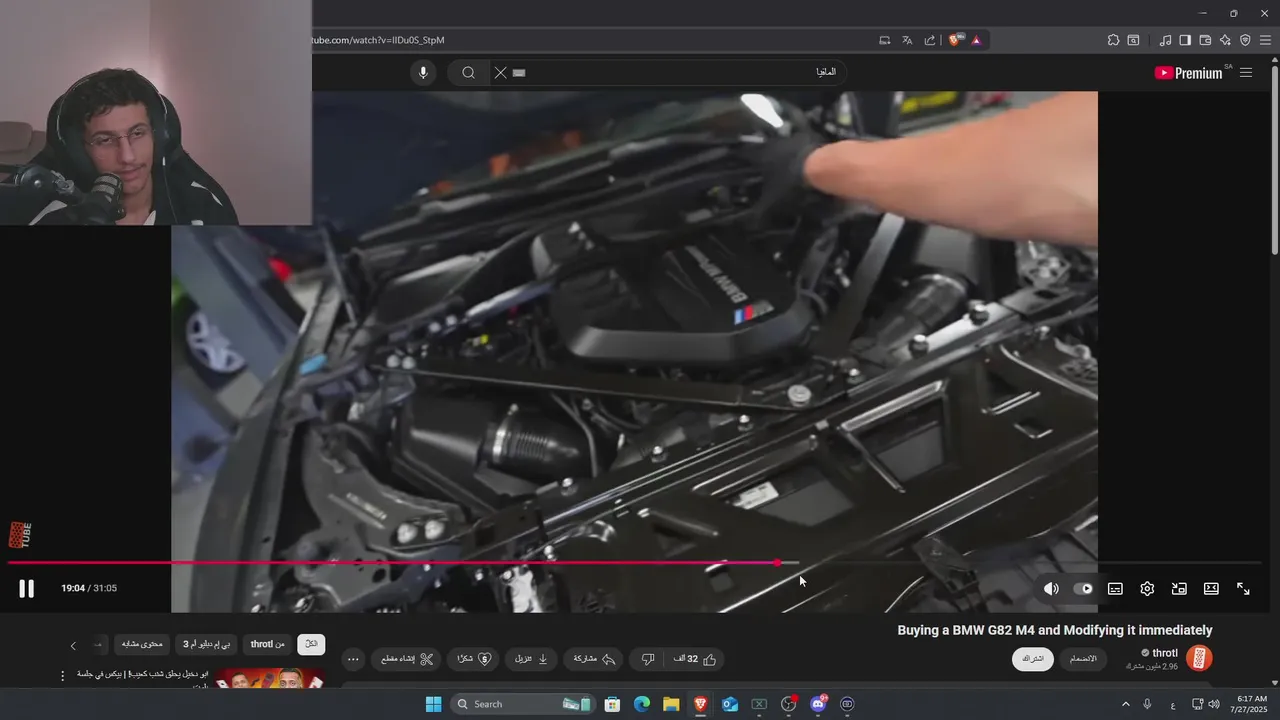Image resolution: width=1280 pixels, height=720 pixels.
Task: Click the page vertical scrollbar
Action: 1274,160
